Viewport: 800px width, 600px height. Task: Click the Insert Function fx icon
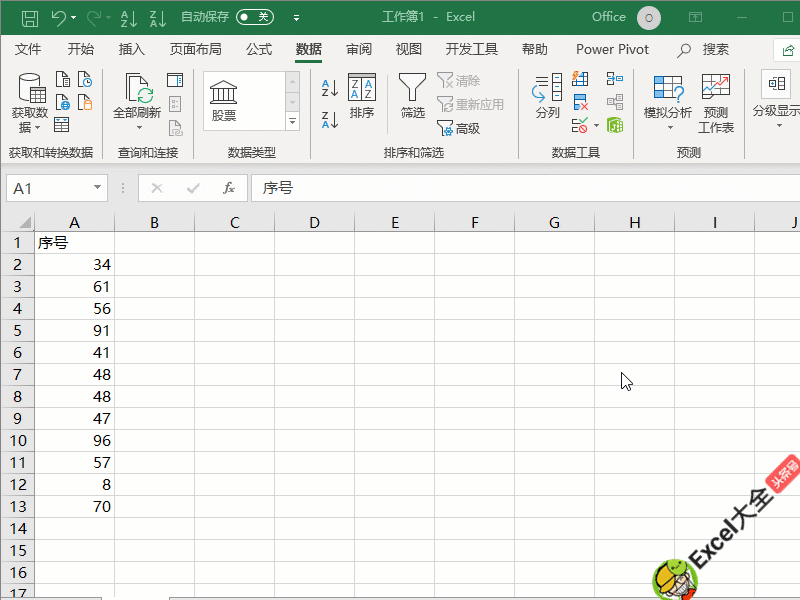pyautogui.click(x=229, y=188)
